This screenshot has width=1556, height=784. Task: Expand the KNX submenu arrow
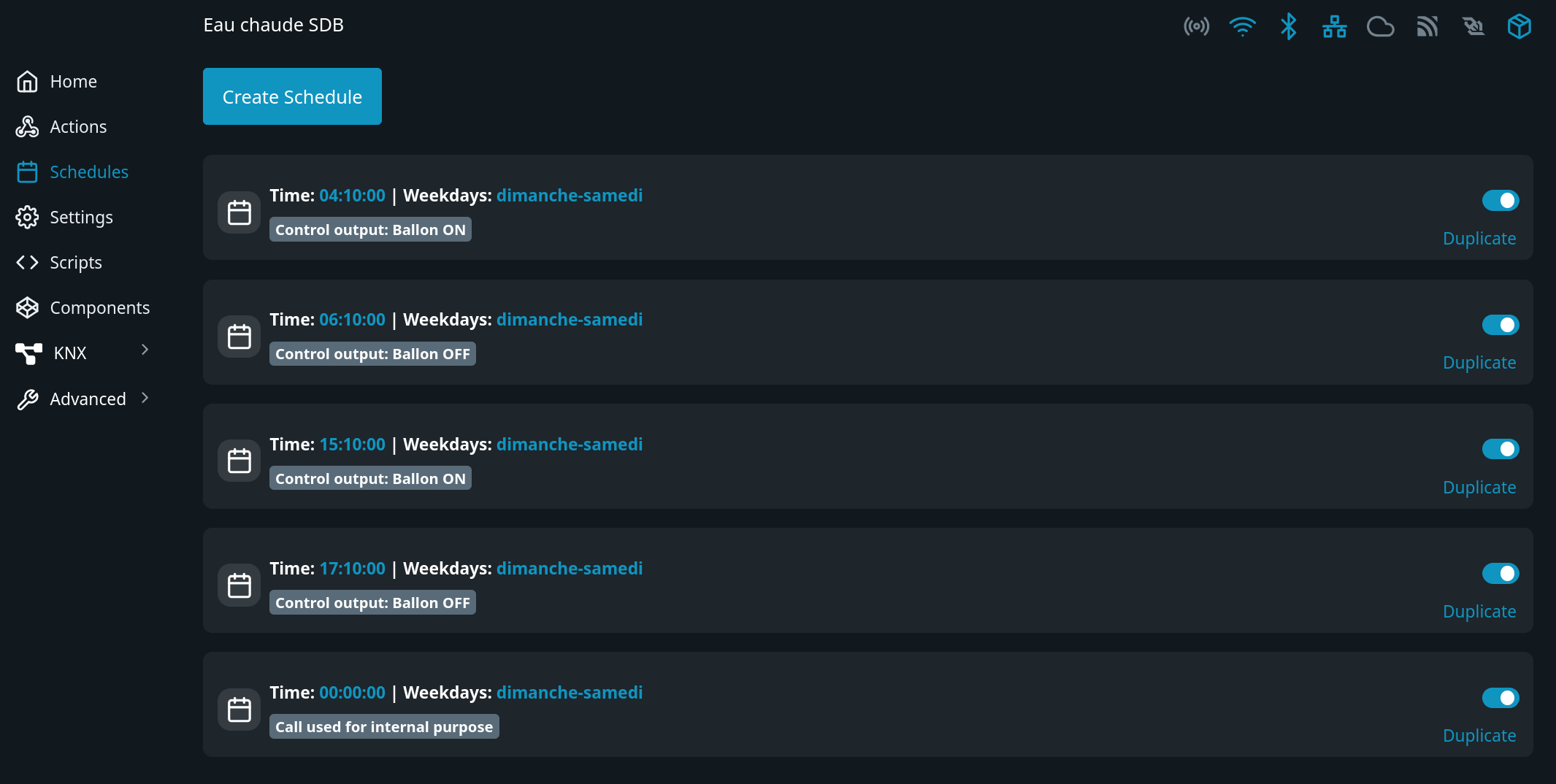pos(145,350)
